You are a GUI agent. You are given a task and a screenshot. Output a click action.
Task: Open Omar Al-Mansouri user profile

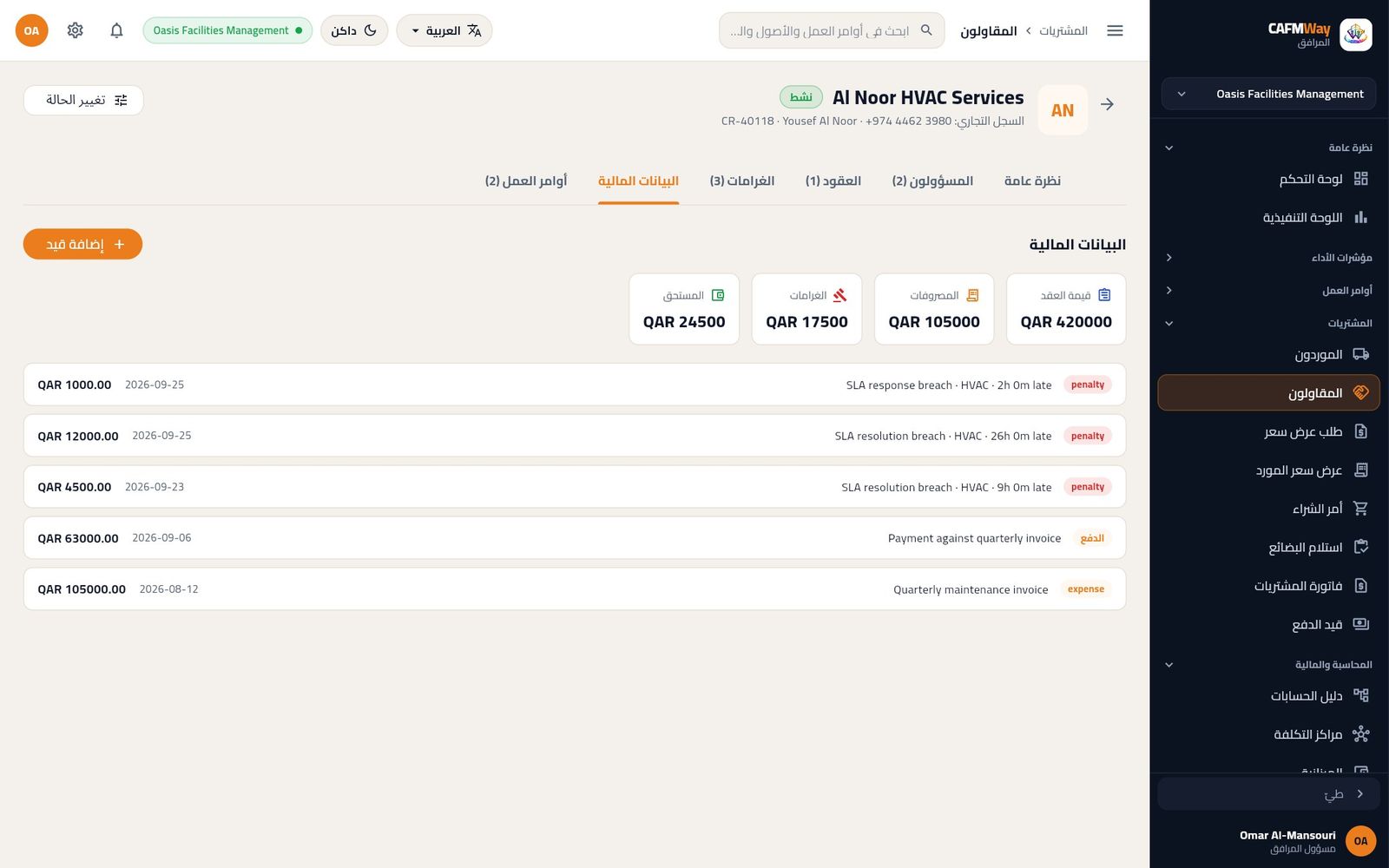1307,840
